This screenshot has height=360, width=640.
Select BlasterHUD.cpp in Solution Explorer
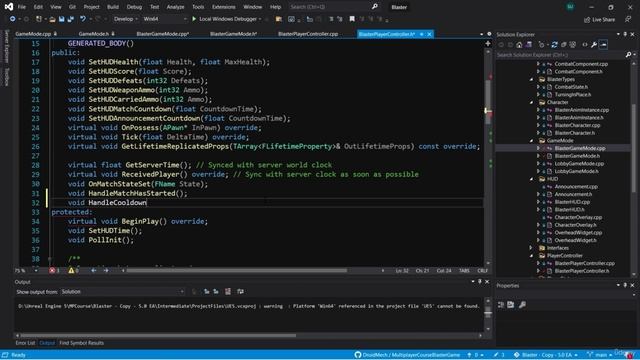pos(572,202)
